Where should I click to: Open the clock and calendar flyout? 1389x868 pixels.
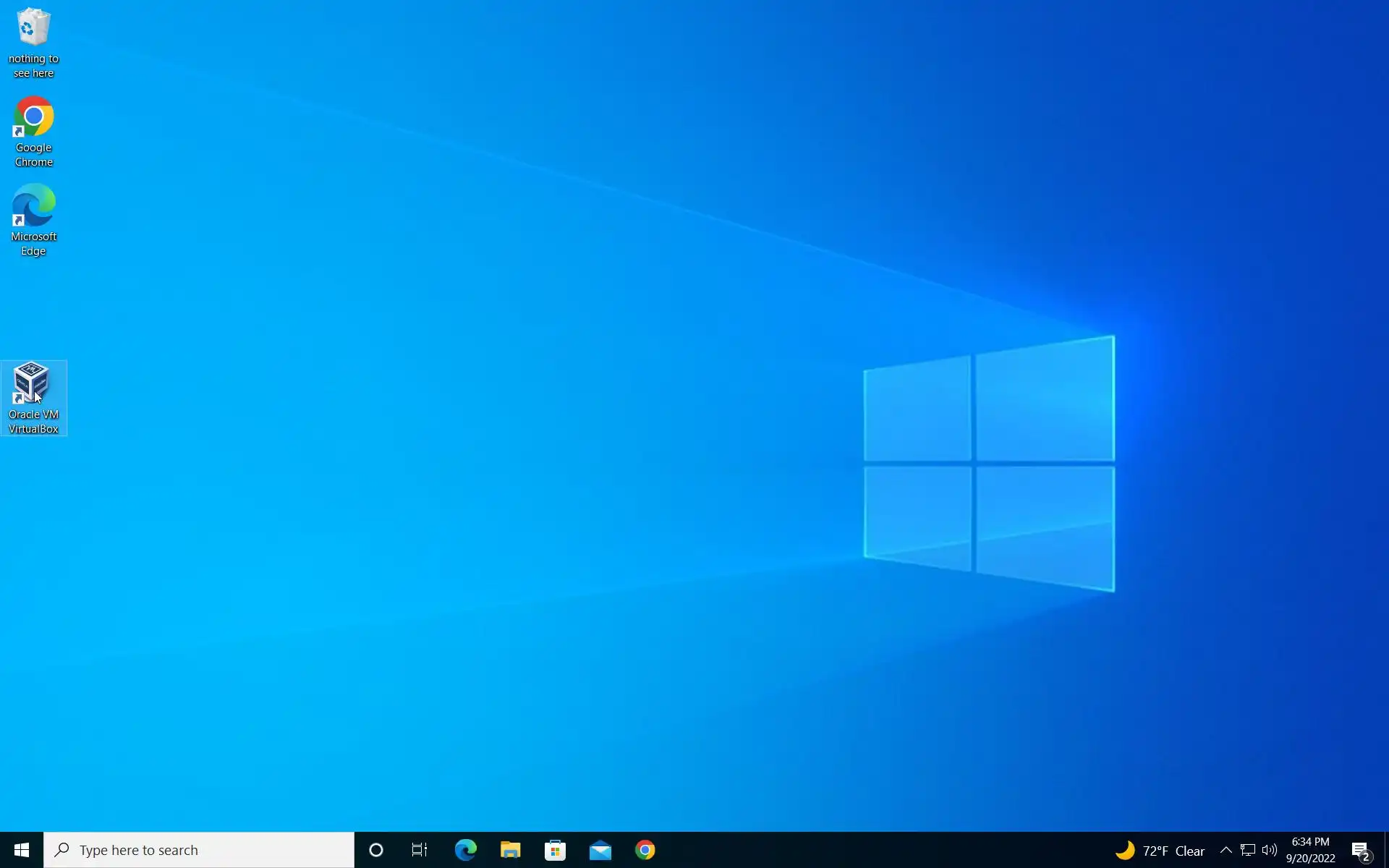pos(1310,850)
